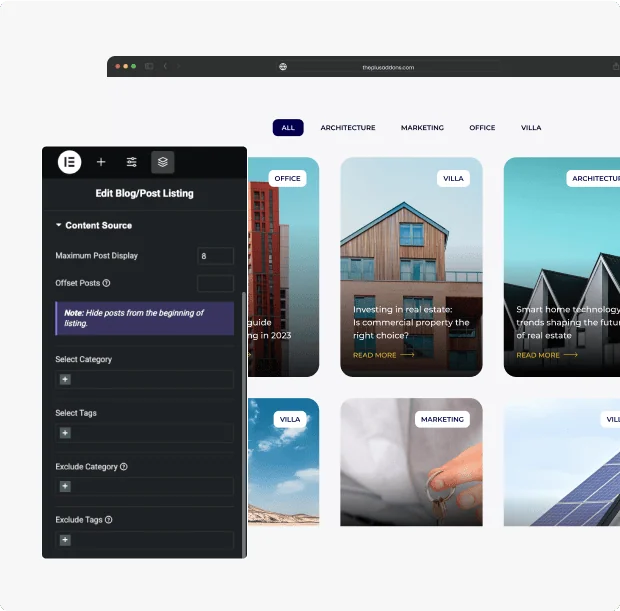This screenshot has height=611, width=620.
Task: Add entry under Exclude Tags
Action: [x=65, y=540]
